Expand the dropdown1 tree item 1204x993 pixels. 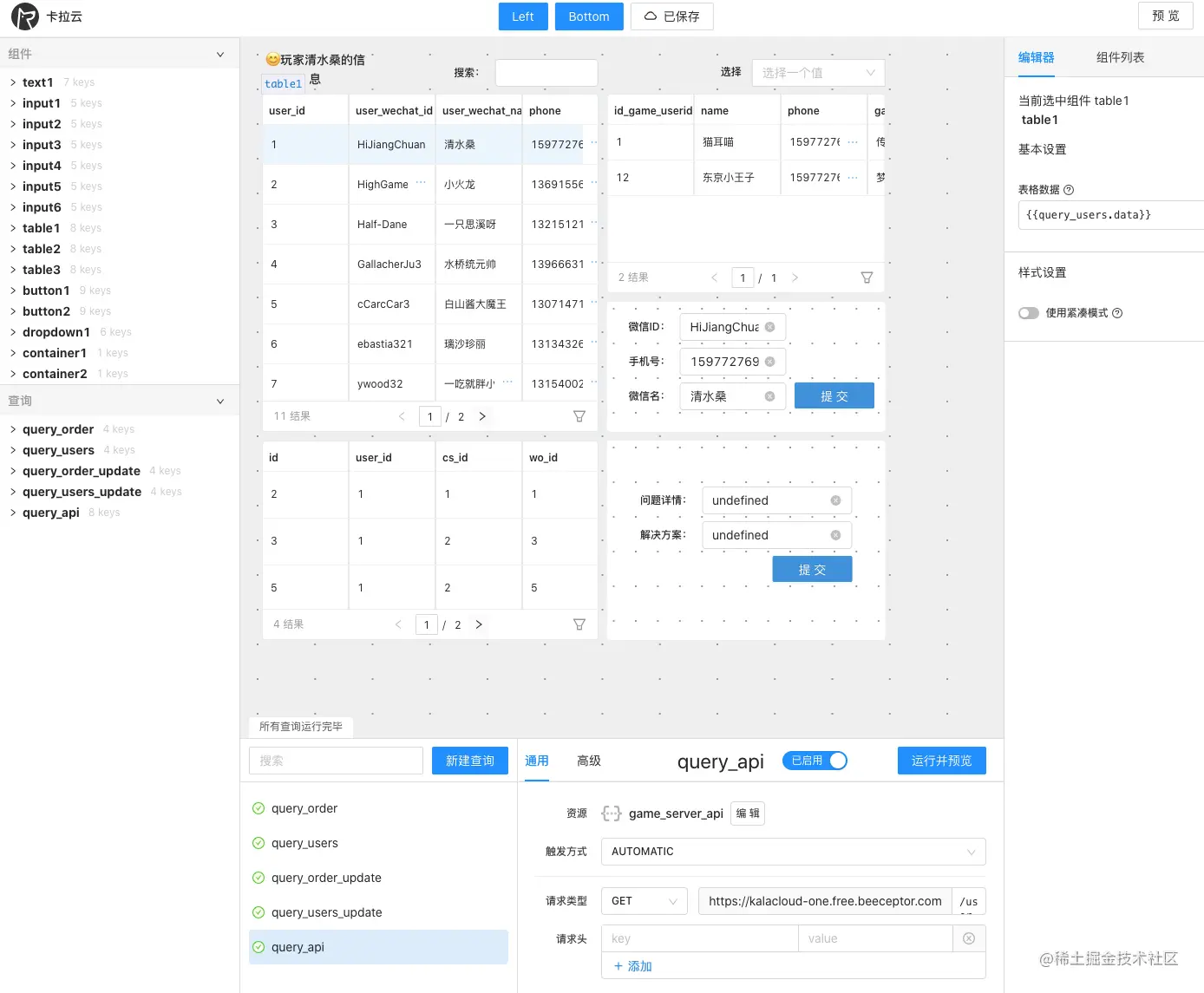coord(13,332)
